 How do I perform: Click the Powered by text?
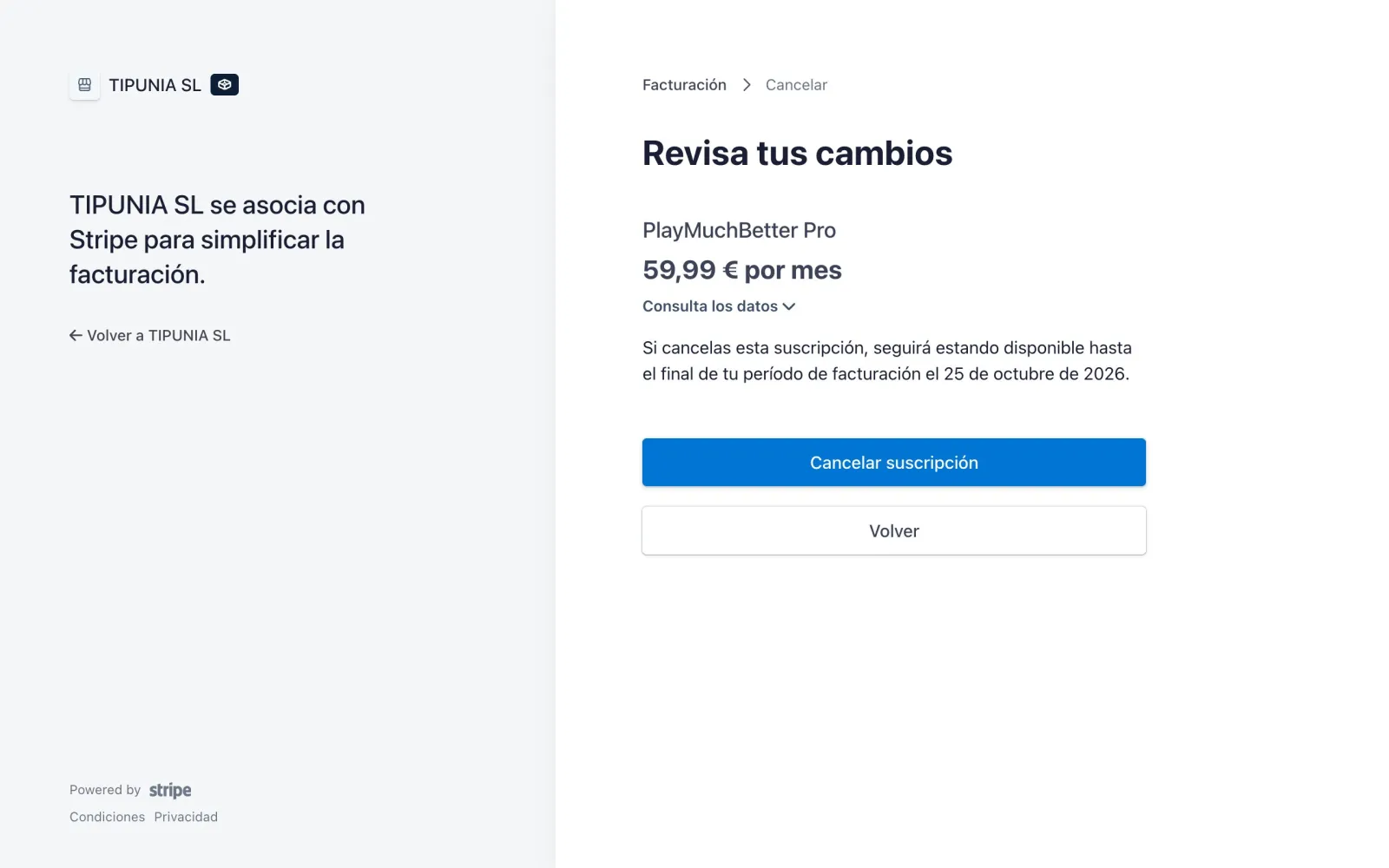pos(105,790)
